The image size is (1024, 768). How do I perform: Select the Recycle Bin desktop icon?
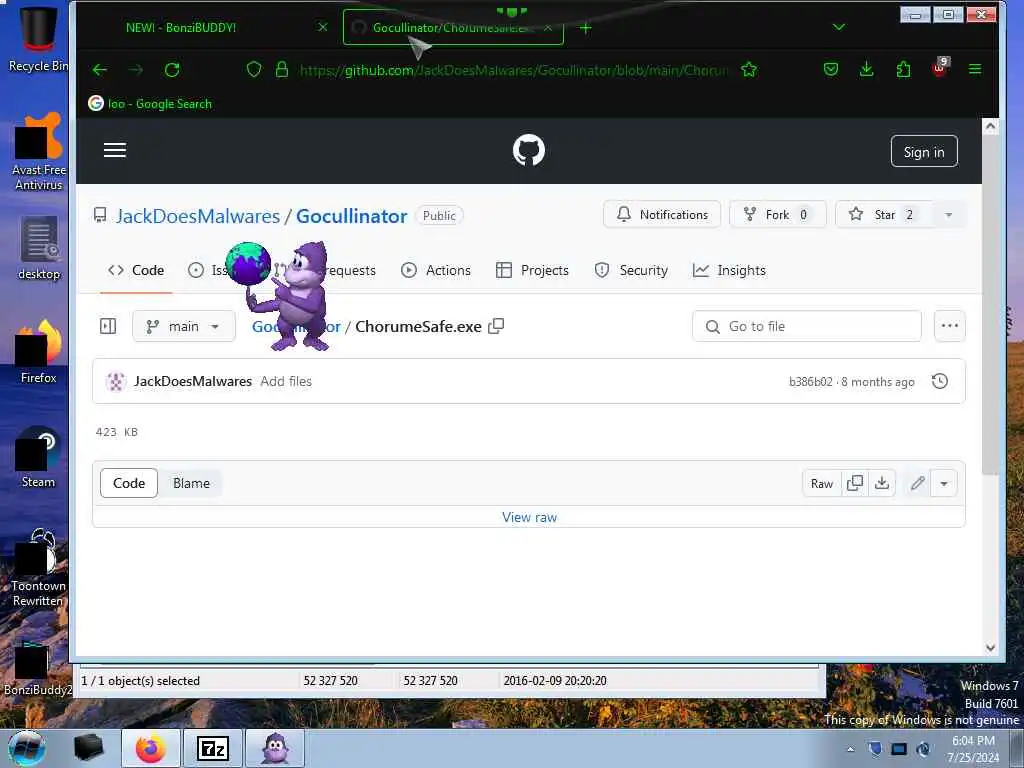click(x=38, y=38)
